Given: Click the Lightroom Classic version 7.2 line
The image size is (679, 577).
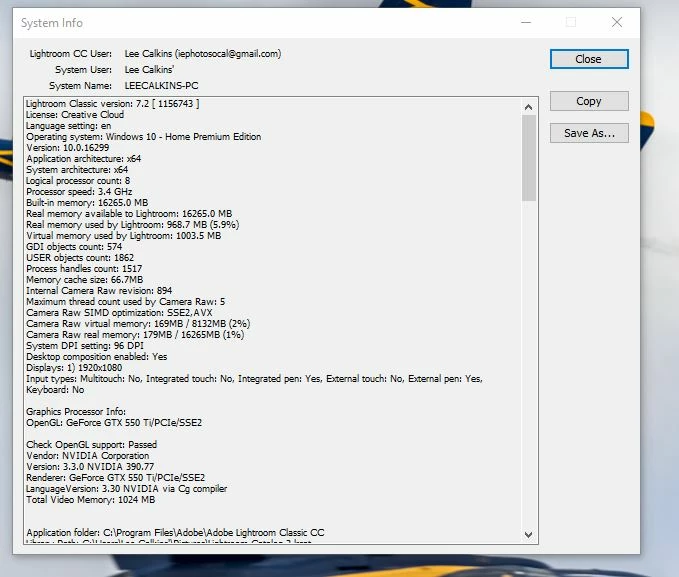Looking at the screenshot, I should [113, 104].
